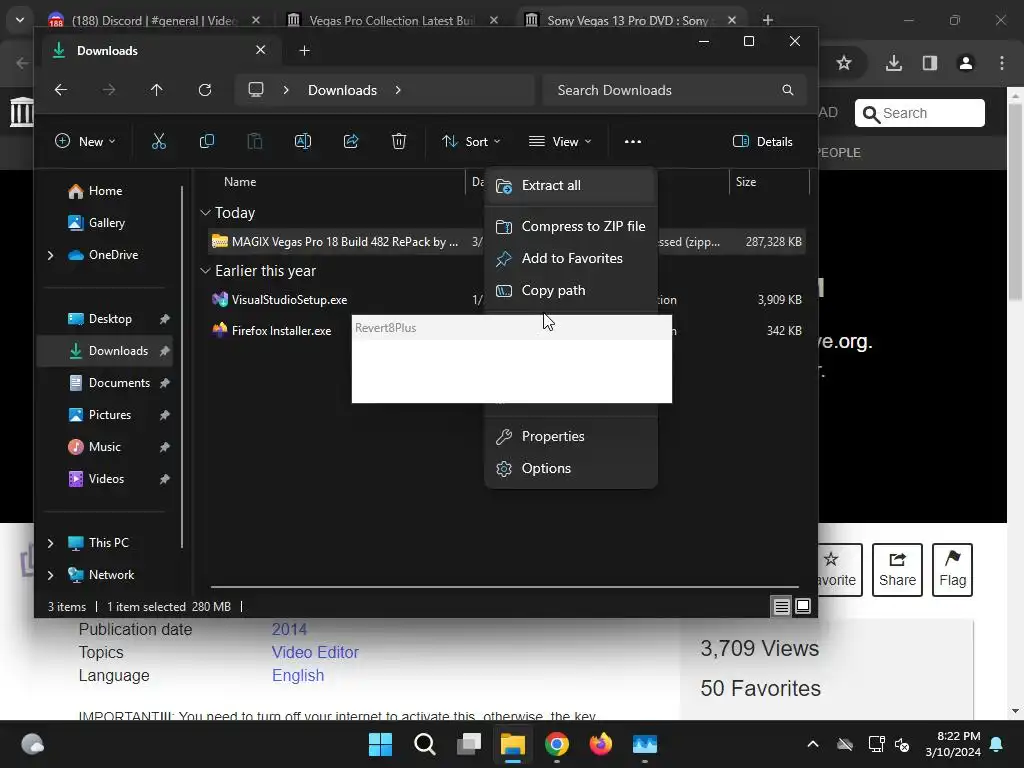Open Options from the menu
Screen dimensions: 1024x768
tap(571, 468)
